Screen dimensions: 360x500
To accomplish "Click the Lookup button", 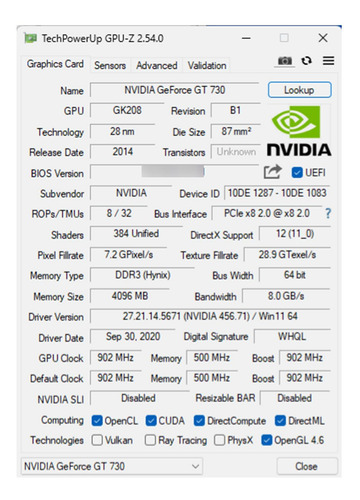I will click(299, 90).
